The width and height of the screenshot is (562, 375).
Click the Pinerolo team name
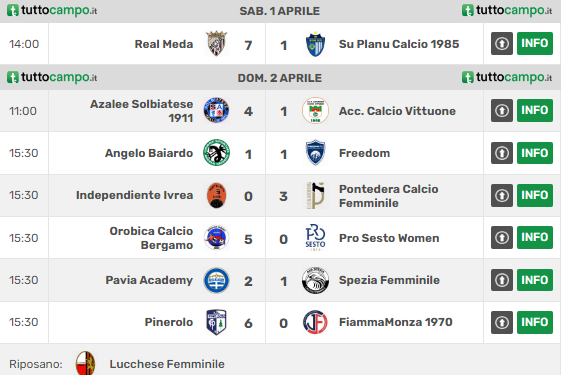tap(169, 322)
